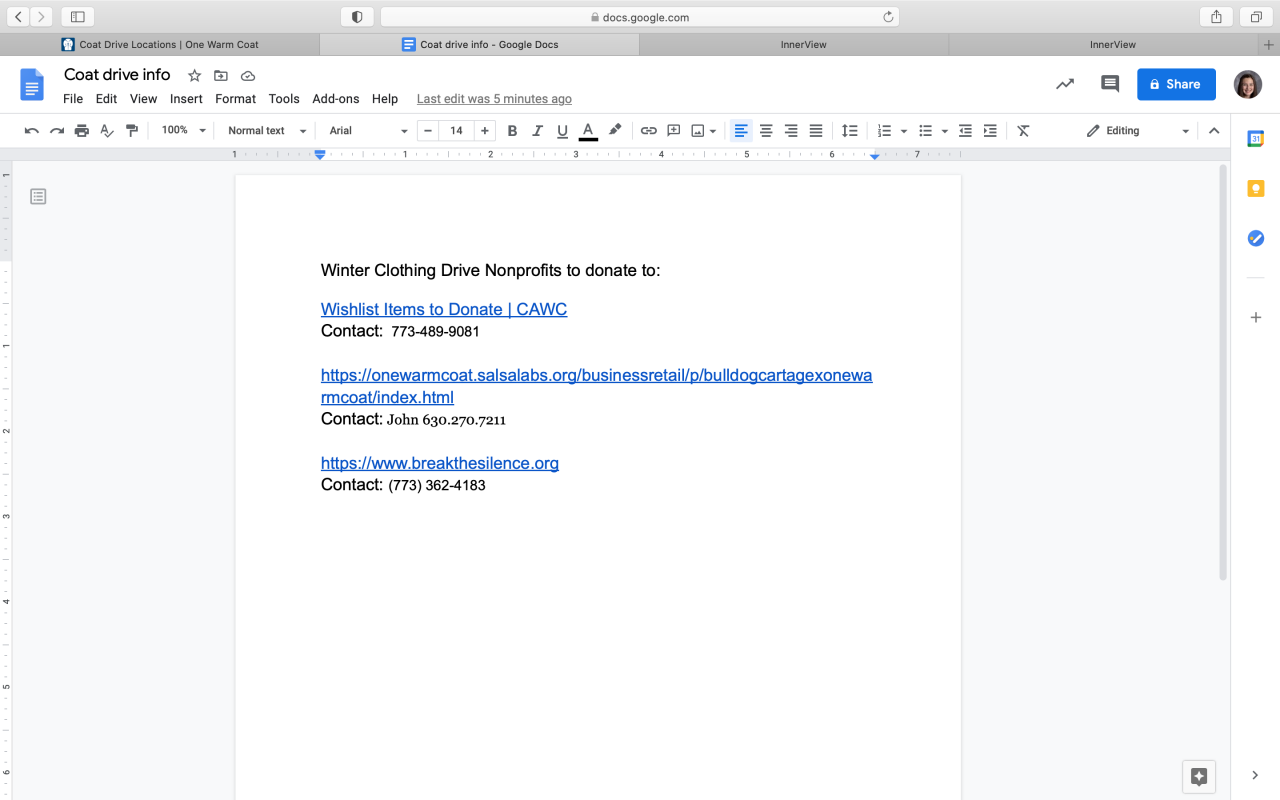
Task: Open the zoom 100% dropdown
Action: tap(184, 131)
